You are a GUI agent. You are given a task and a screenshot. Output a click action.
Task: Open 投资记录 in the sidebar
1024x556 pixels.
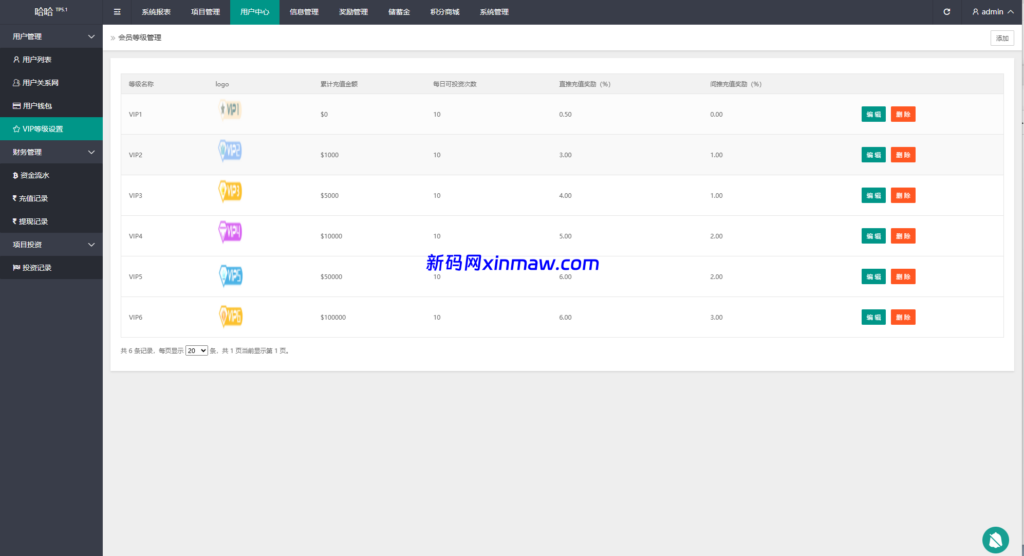click(51, 268)
